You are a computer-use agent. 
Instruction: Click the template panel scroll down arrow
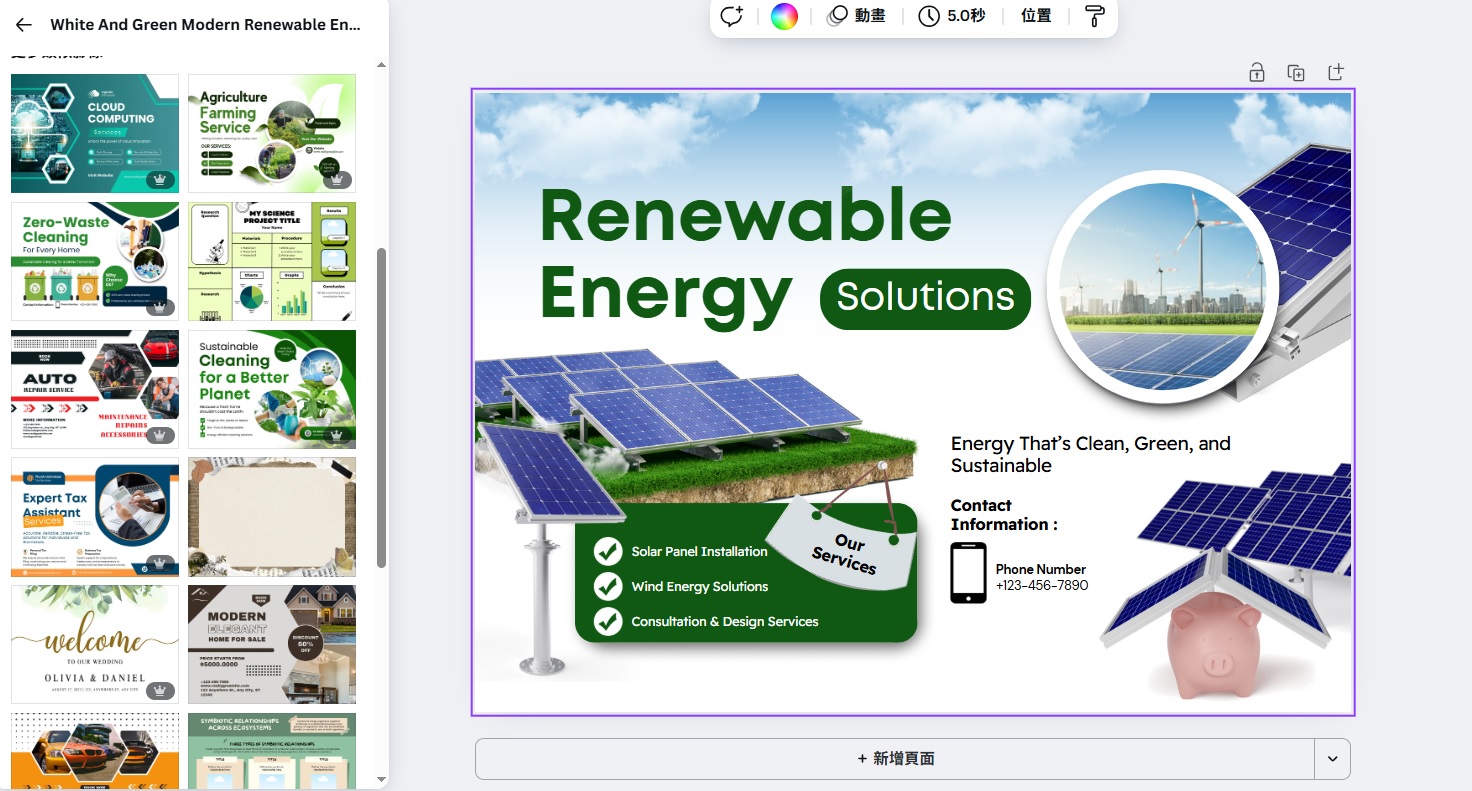381,778
